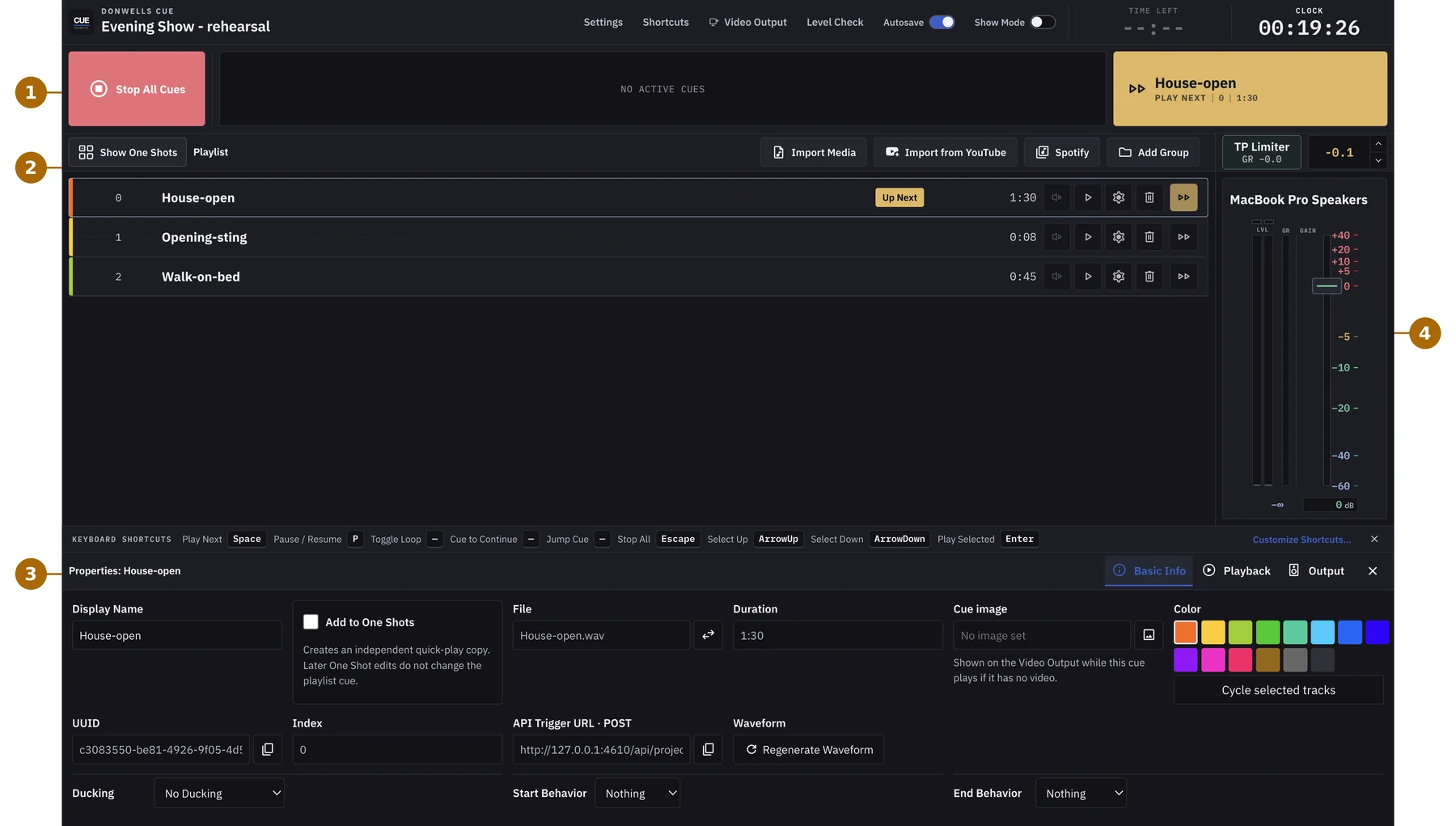
Task: Delete the House-open cue
Action: [1149, 197]
